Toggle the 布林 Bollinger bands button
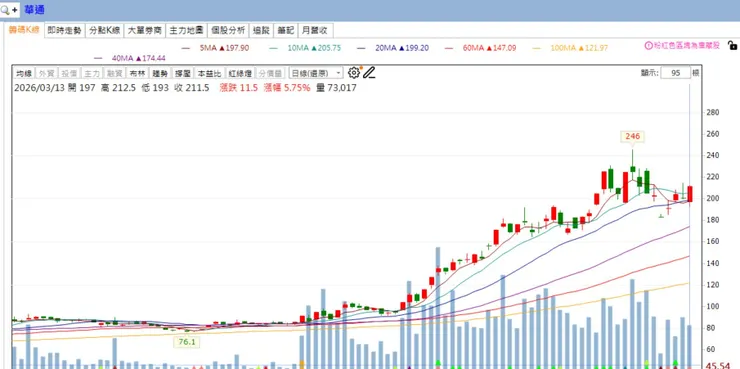740x369 pixels. coord(137,73)
